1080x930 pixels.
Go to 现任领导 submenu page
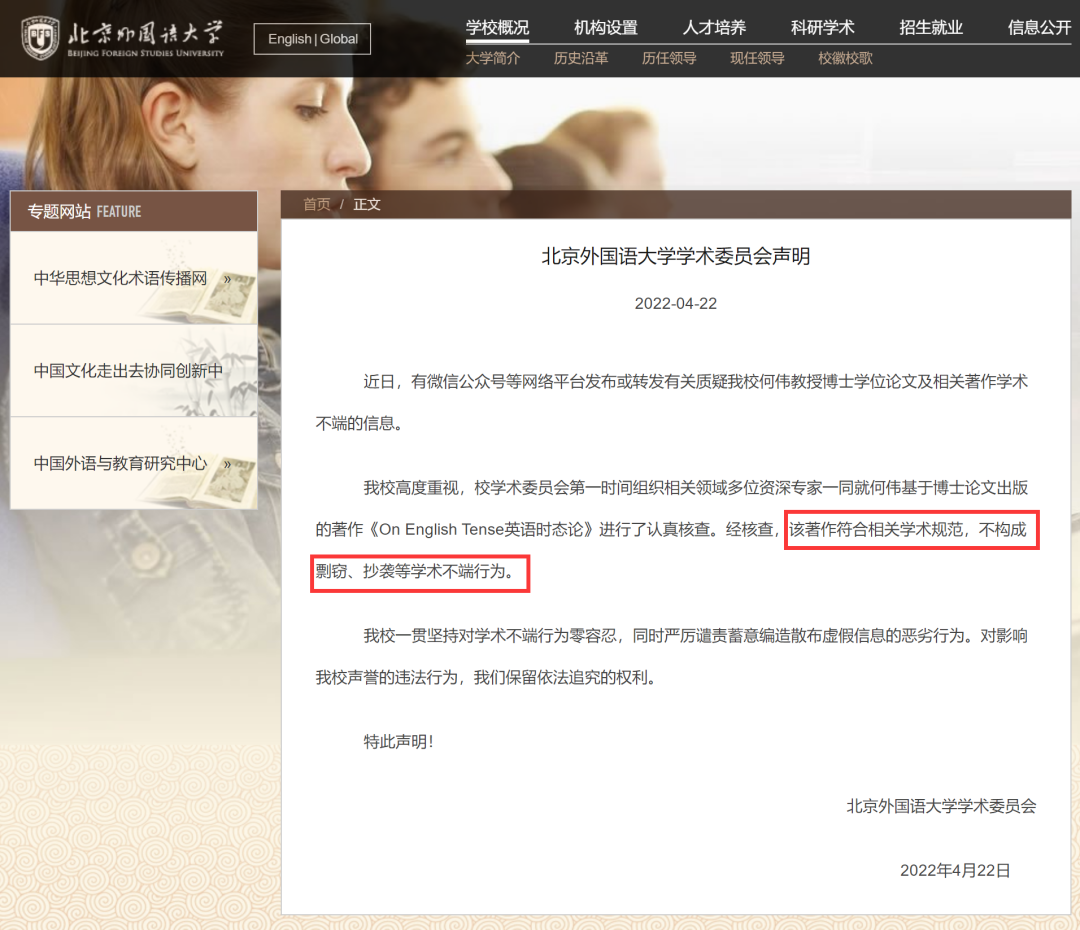coord(757,59)
